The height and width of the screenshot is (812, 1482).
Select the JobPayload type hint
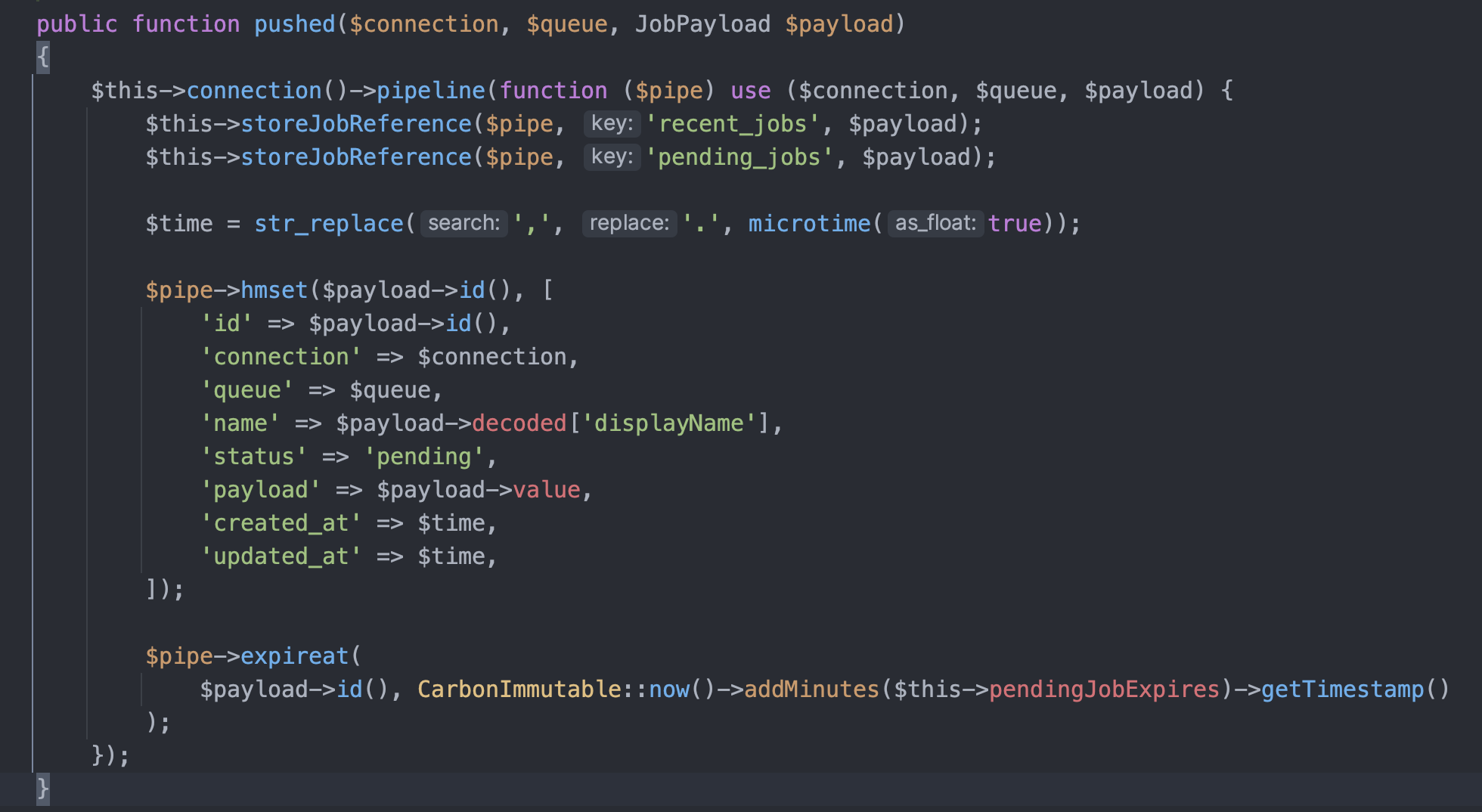[x=702, y=23]
